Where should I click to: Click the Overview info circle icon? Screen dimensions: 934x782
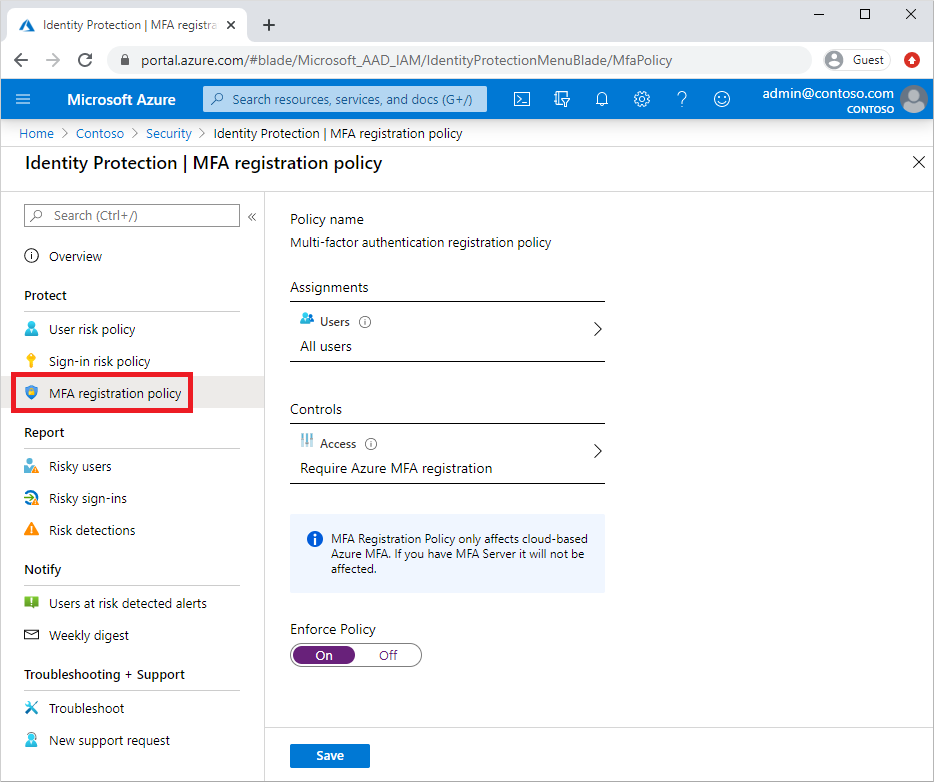[x=32, y=256]
